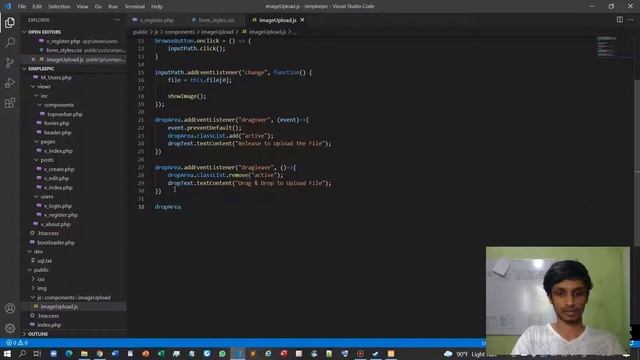Click the components breadcrumb segment
The image size is (640, 360).
click(180, 32)
